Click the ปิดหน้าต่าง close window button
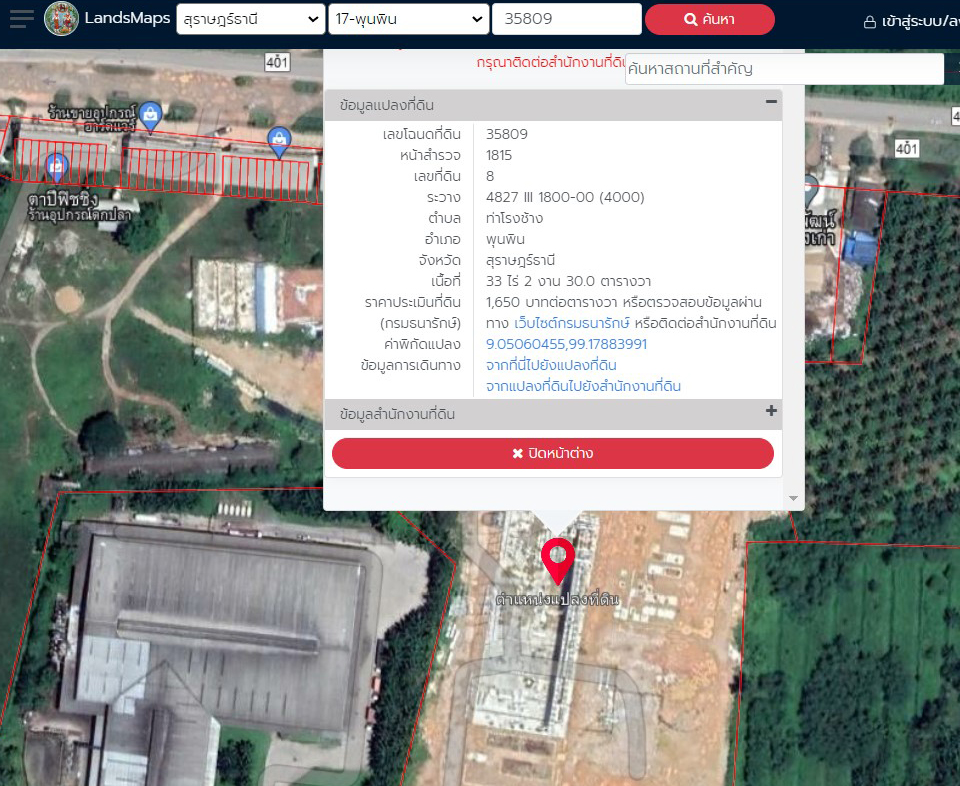 coord(552,453)
